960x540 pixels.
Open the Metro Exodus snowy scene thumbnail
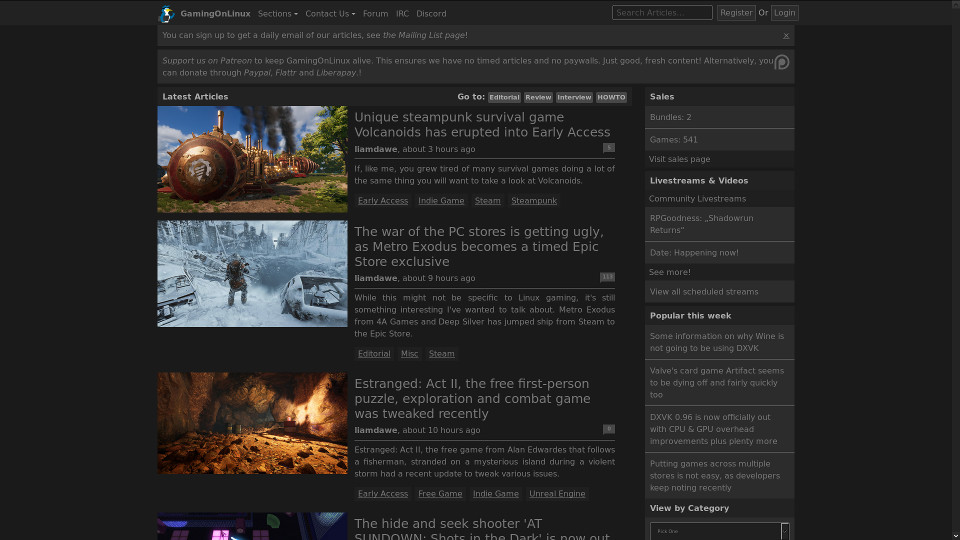pos(252,274)
